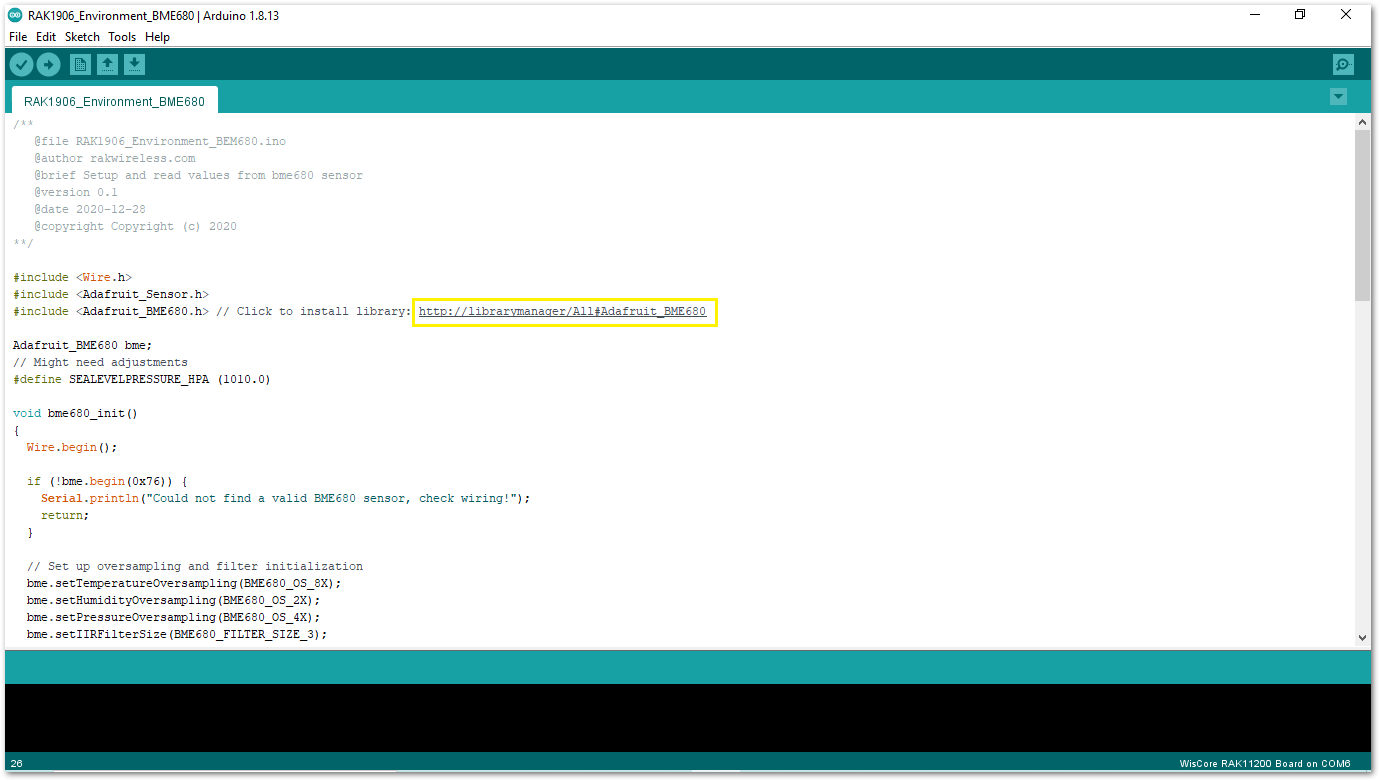Image resolution: width=1380 pixels, height=781 pixels.
Task: Click the '#include <Wire.h>' line
Action: (72, 278)
